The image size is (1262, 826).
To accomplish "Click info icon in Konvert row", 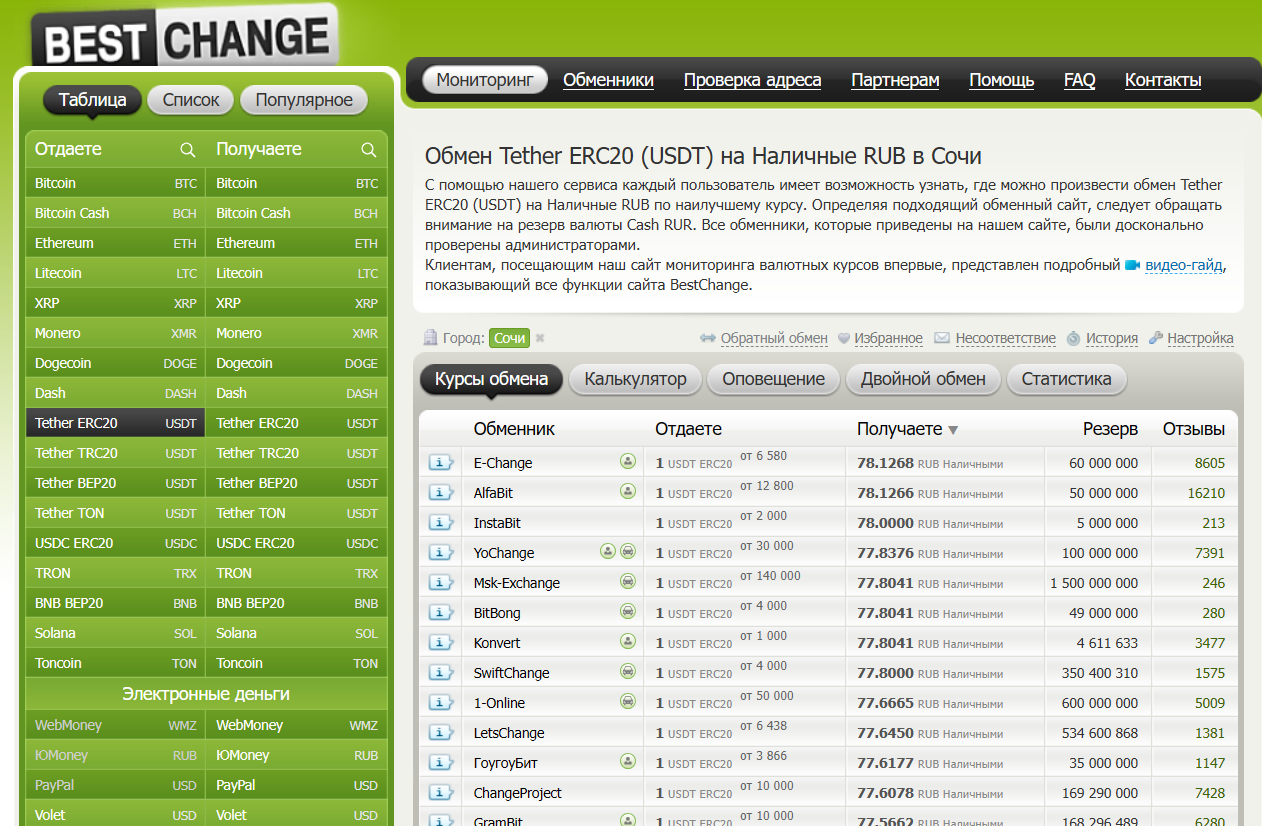I will [441, 642].
